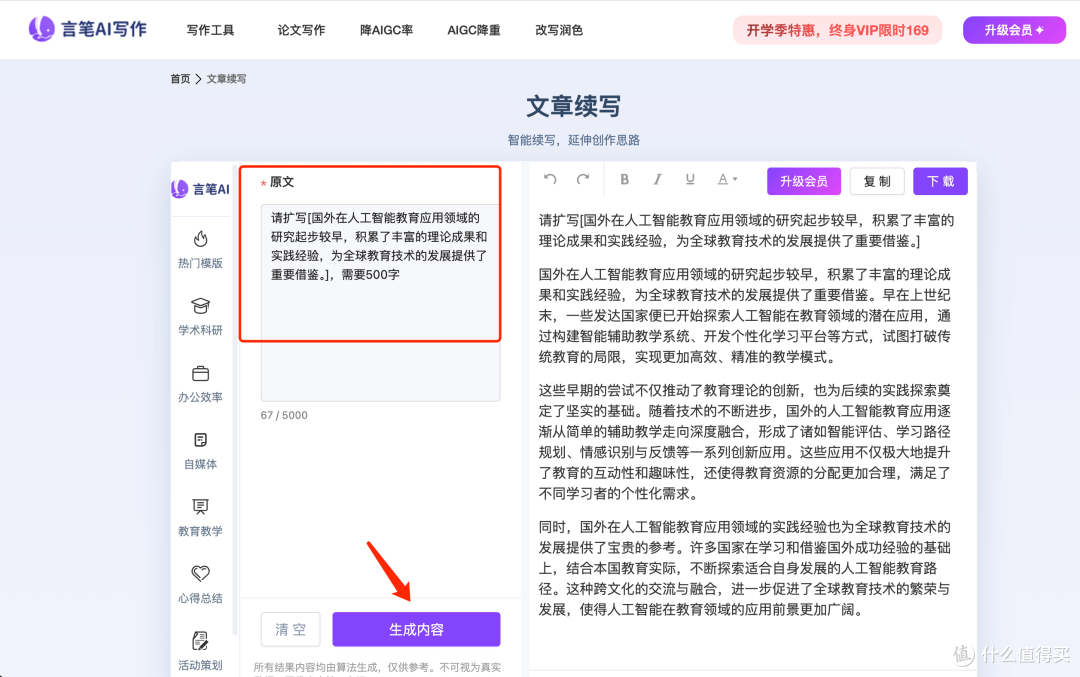Open the 改写润色 menu item
The image size is (1080, 677).
(x=559, y=30)
